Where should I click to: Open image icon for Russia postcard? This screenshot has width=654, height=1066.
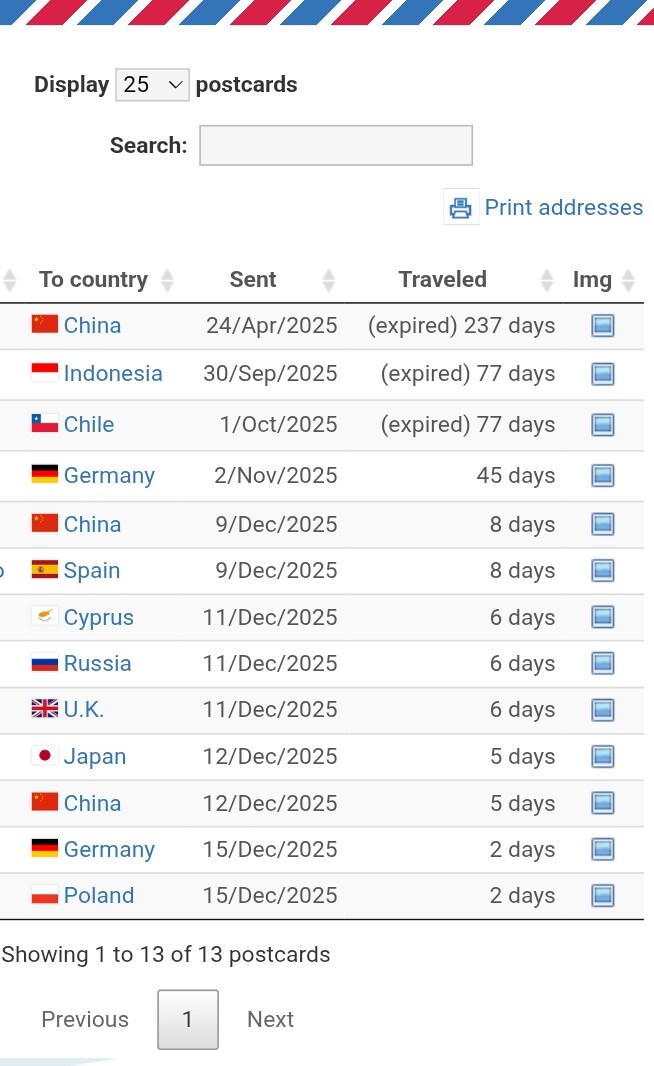[602, 664]
